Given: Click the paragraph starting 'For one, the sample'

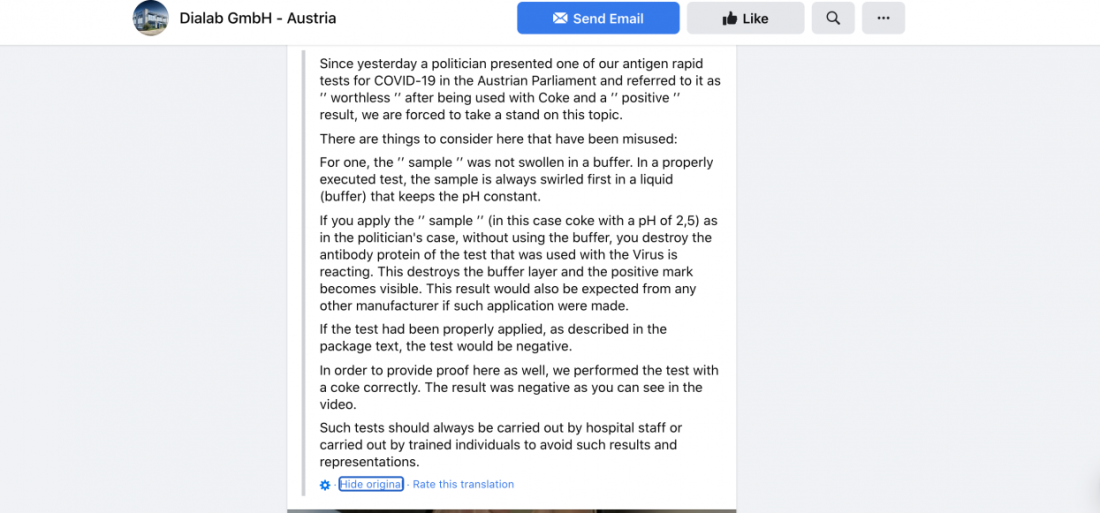Looking at the screenshot, I should click(516, 180).
